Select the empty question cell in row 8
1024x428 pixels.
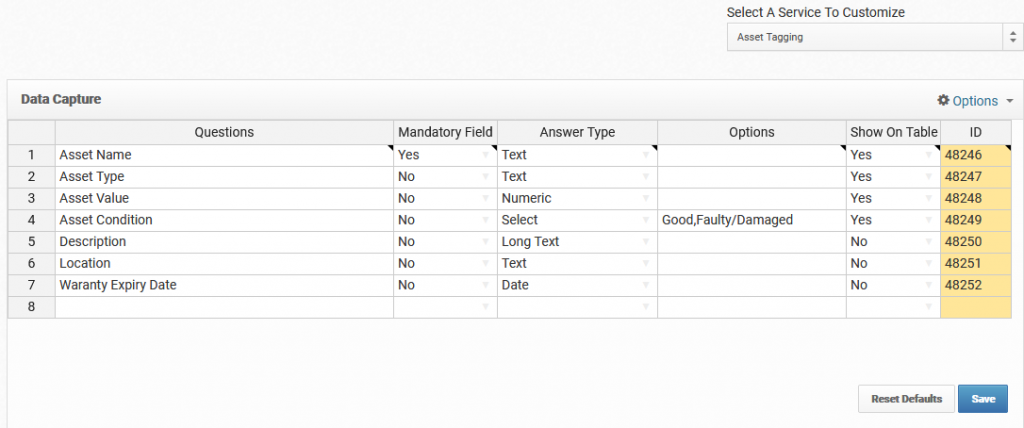coord(224,307)
